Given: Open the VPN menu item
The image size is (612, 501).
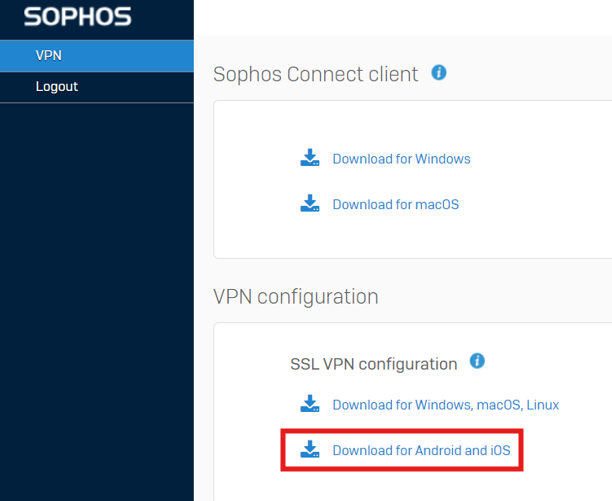Looking at the screenshot, I should pyautogui.click(x=97, y=56).
